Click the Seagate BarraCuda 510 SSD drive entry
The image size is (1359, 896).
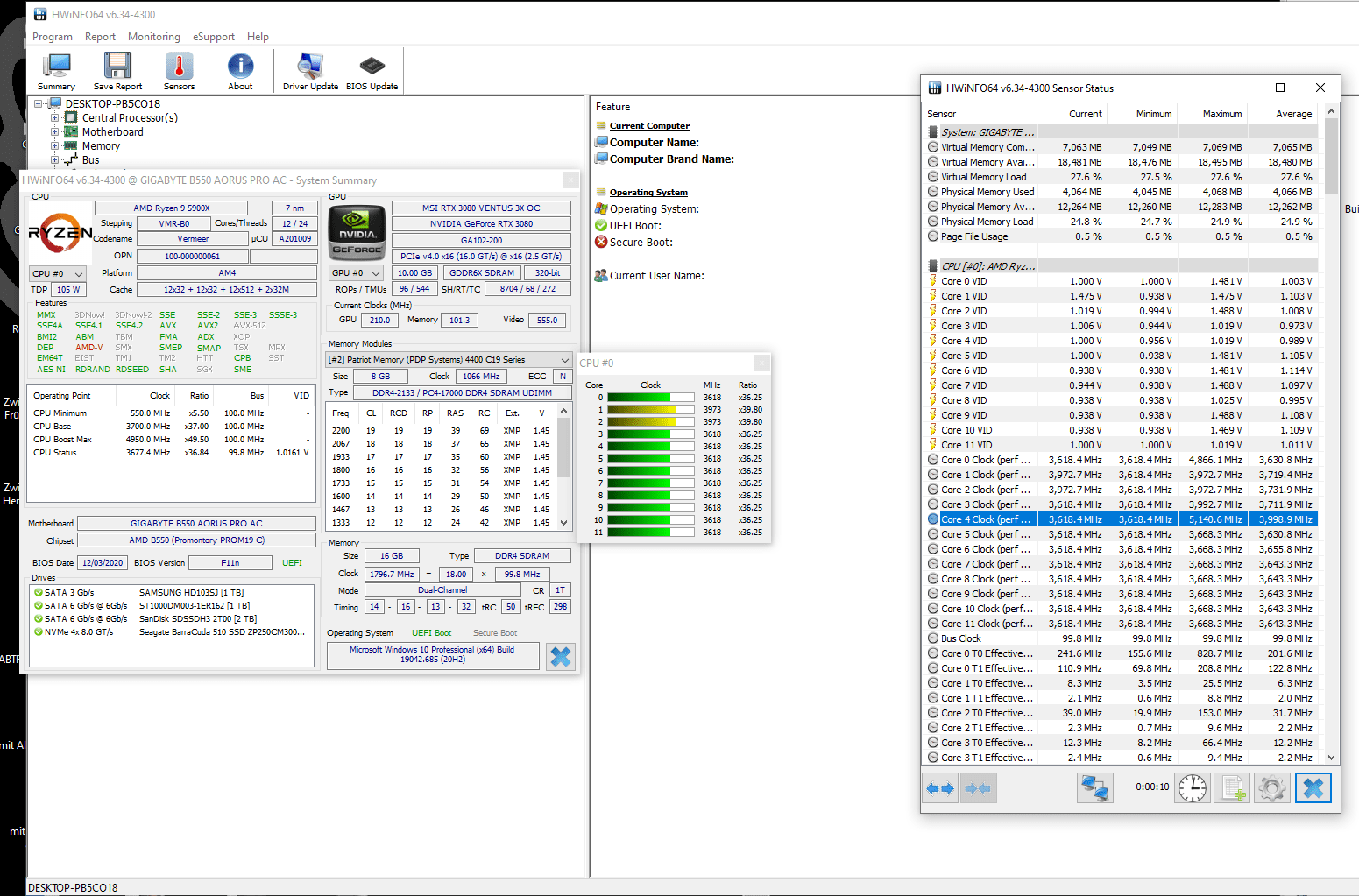point(171,632)
